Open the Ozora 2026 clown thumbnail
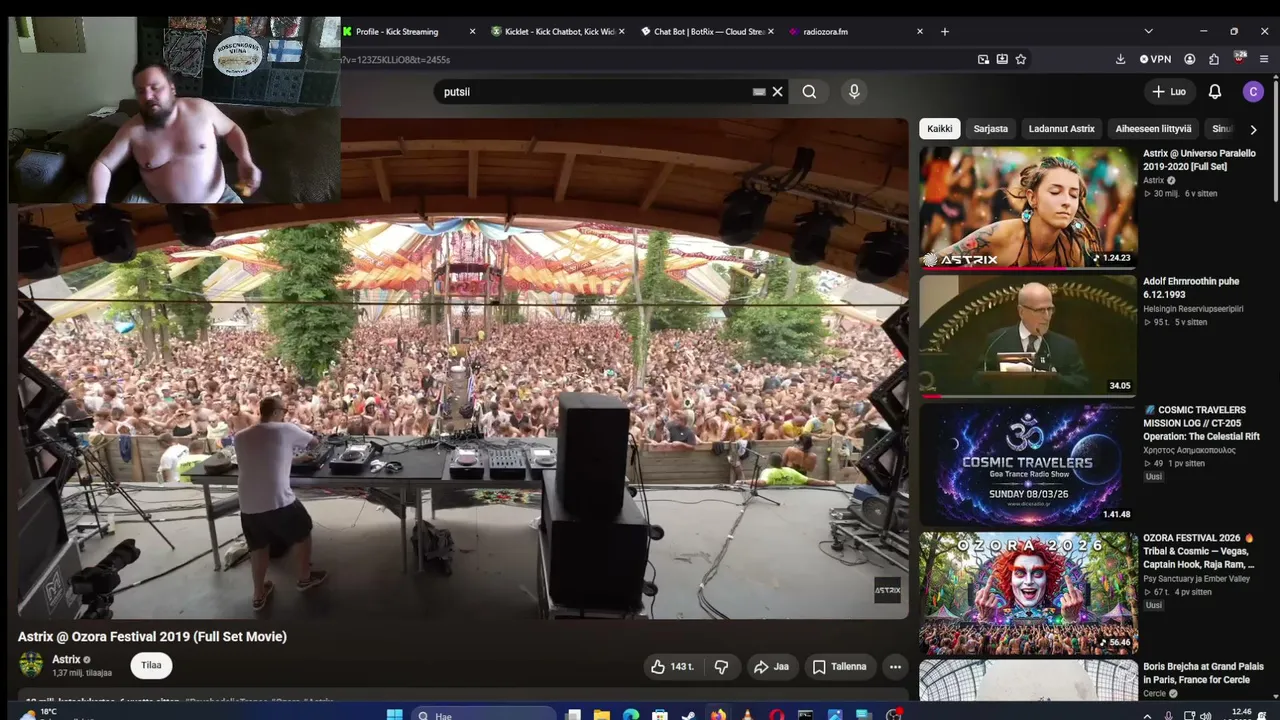Image resolution: width=1280 pixels, height=720 pixels. point(1028,592)
